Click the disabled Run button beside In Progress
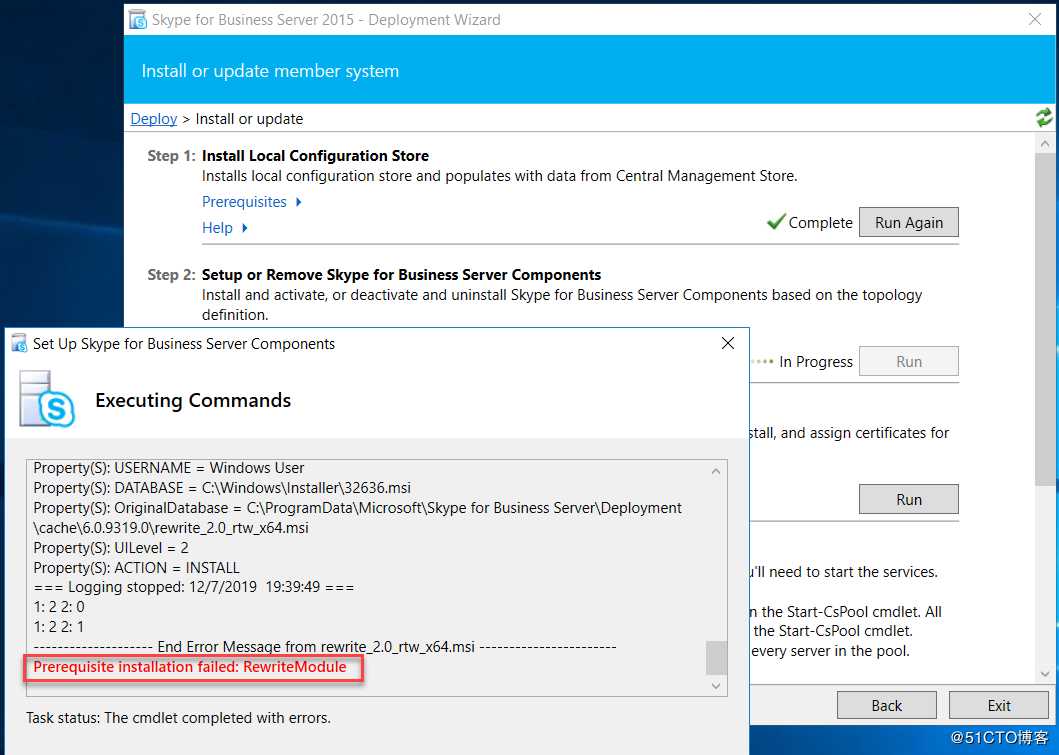 coord(908,361)
